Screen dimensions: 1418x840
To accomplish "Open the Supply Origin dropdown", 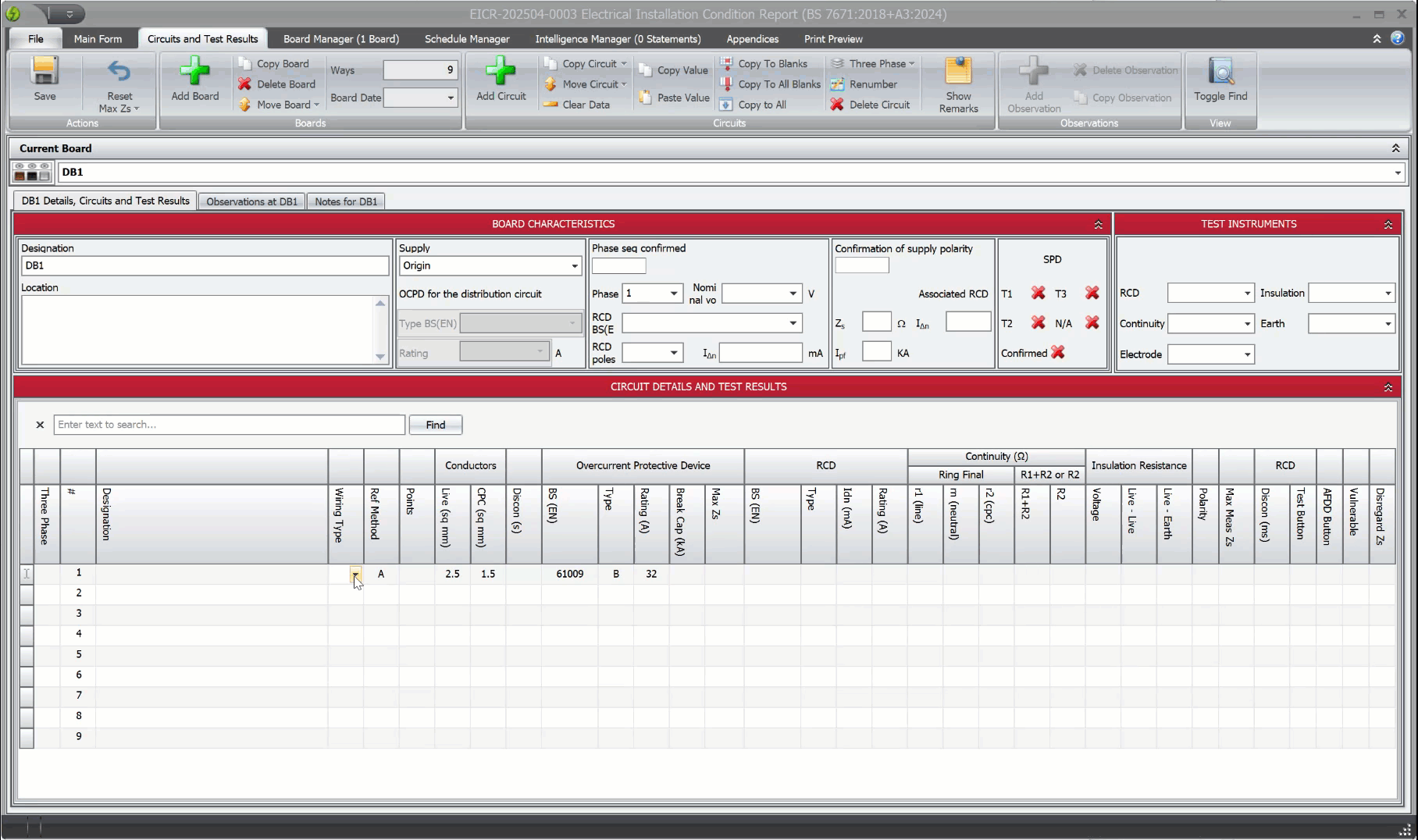I will [575, 266].
